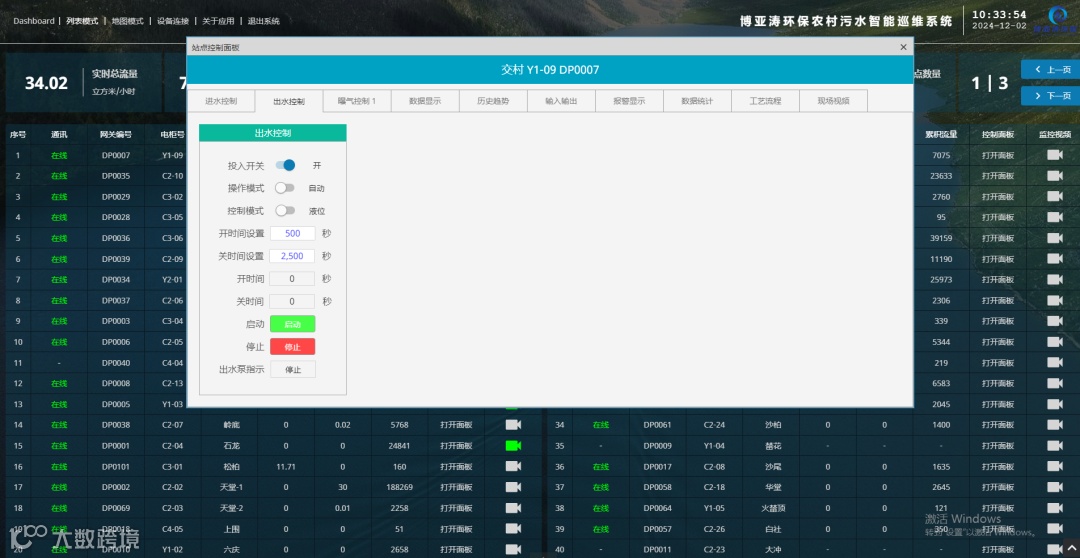Click the green 启动 button

293,324
